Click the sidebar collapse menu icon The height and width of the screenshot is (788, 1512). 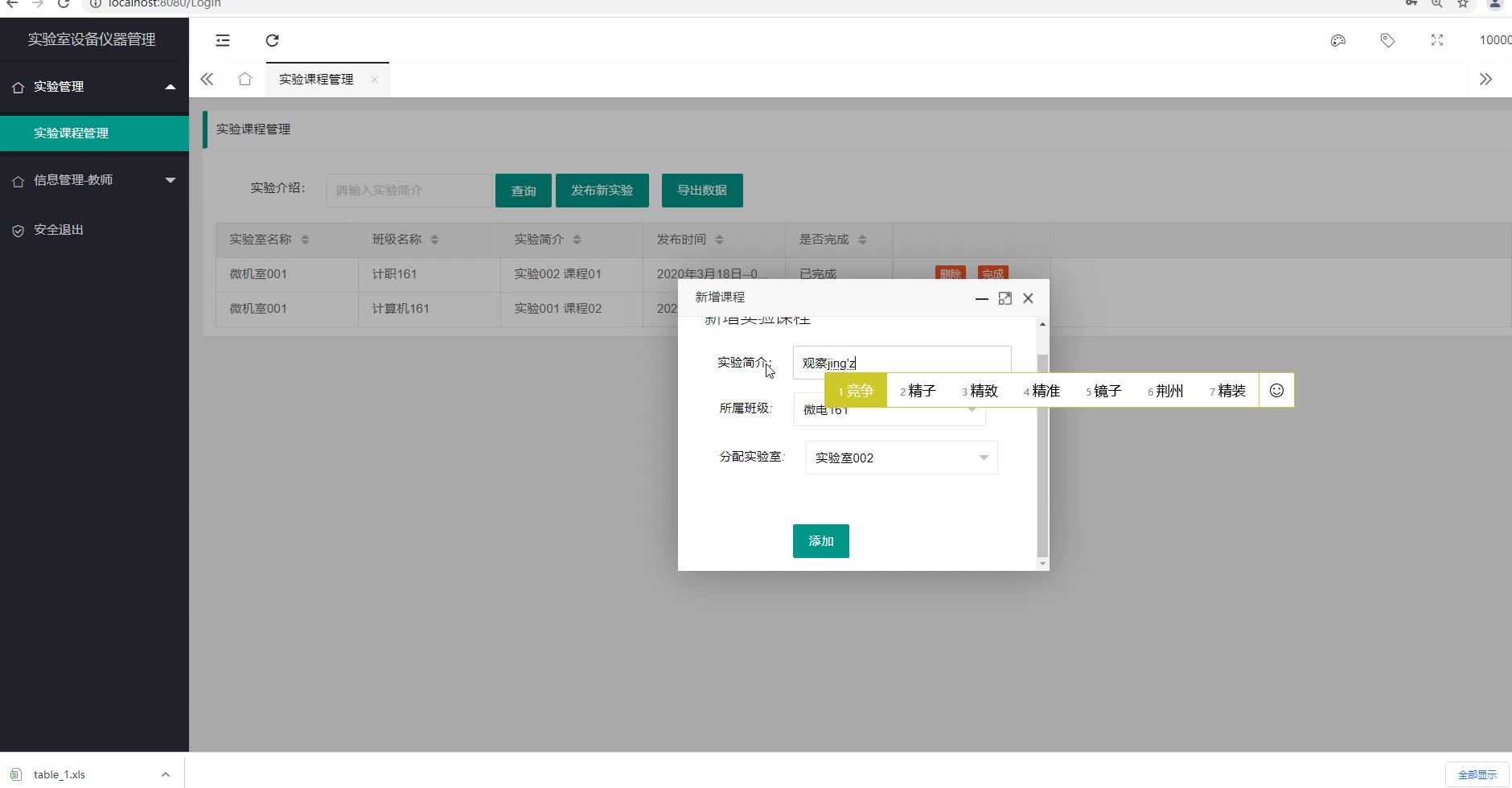pos(223,40)
